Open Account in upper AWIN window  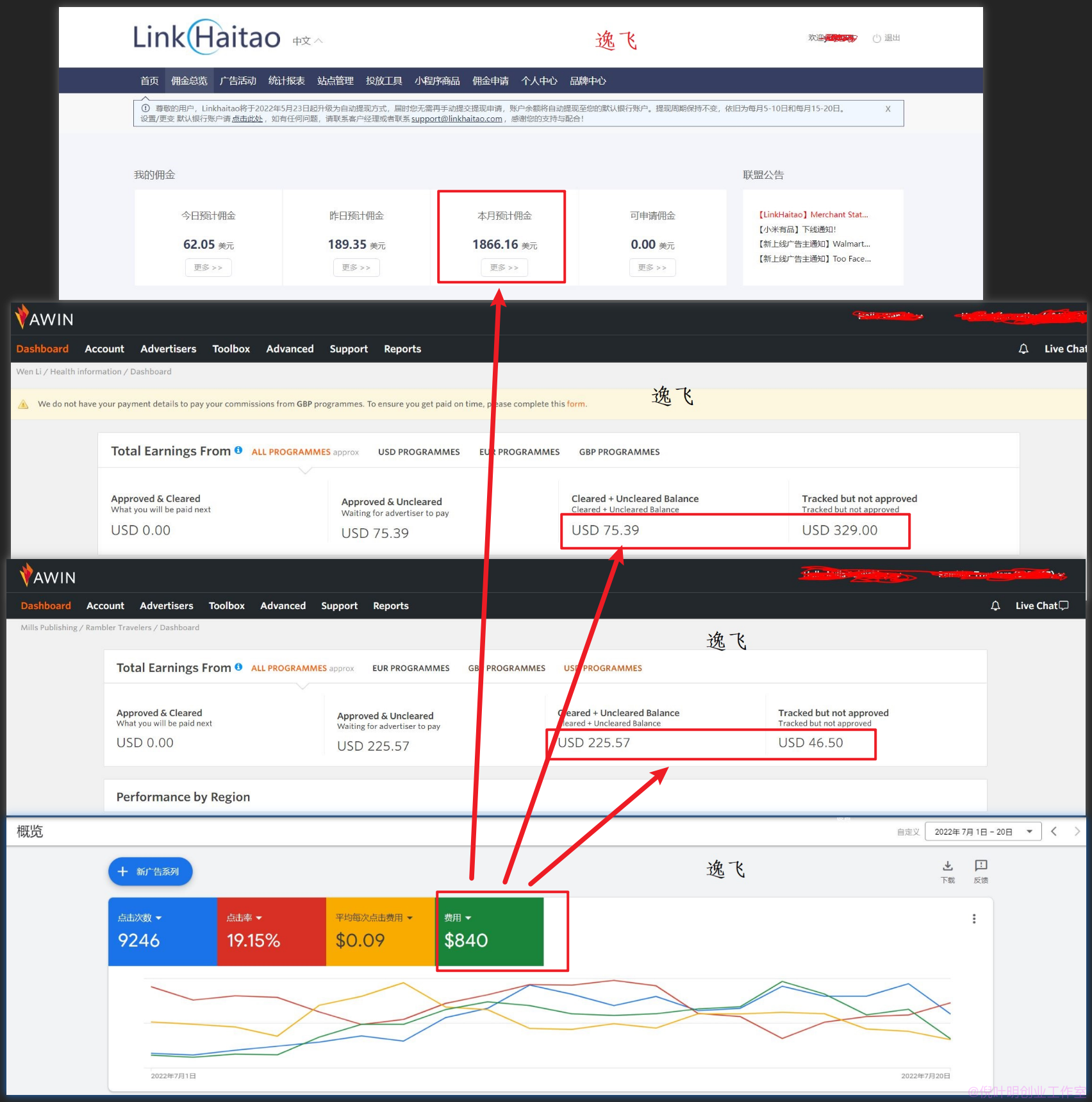click(104, 349)
